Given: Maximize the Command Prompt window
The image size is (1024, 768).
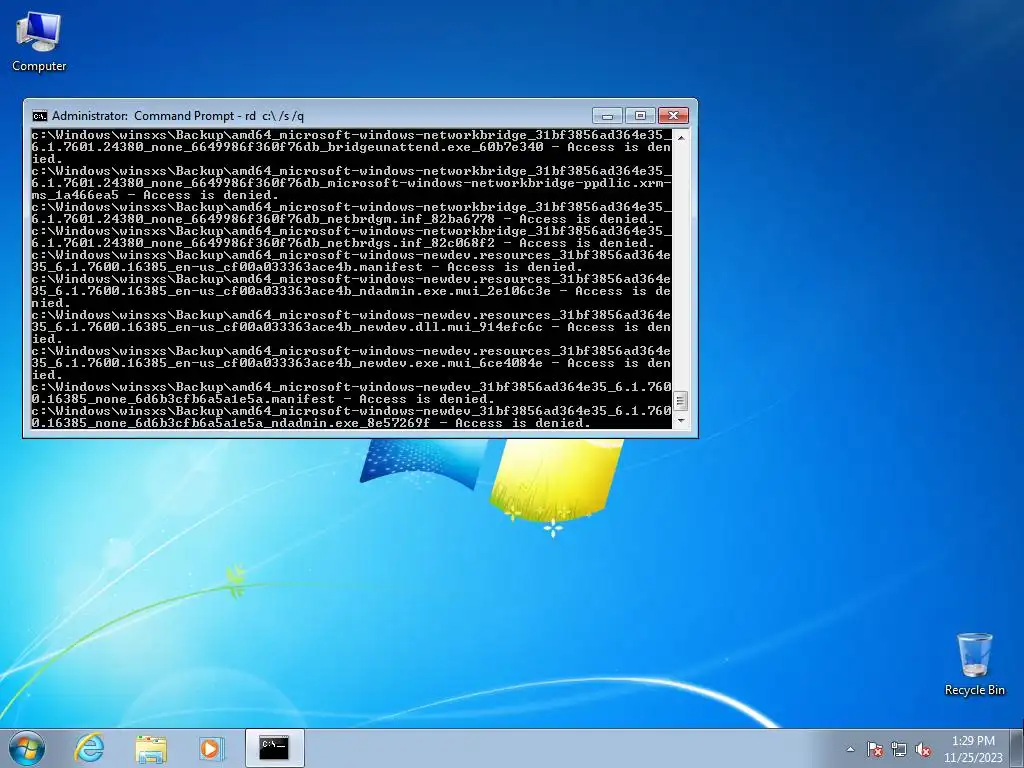Looking at the screenshot, I should point(640,116).
